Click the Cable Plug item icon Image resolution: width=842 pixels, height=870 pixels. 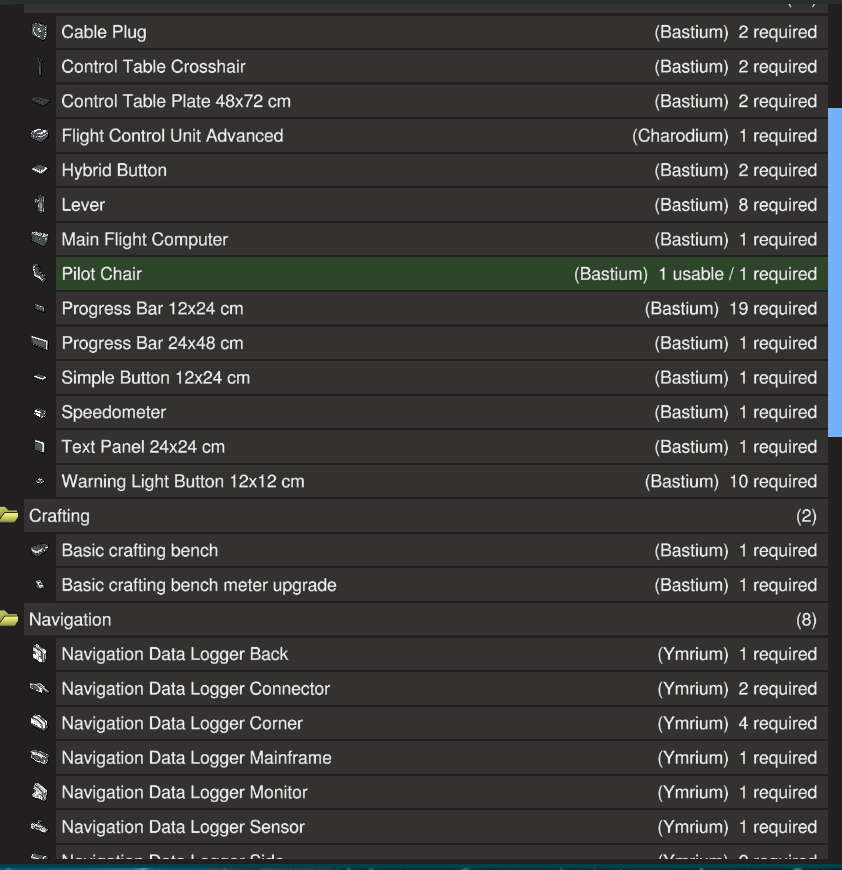coord(39,32)
